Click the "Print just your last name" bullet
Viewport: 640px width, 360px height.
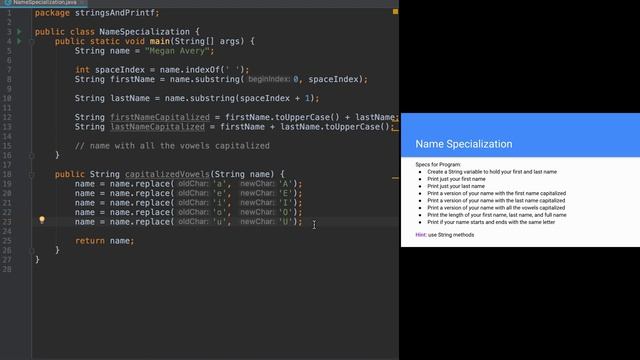pyautogui.click(x=456, y=186)
